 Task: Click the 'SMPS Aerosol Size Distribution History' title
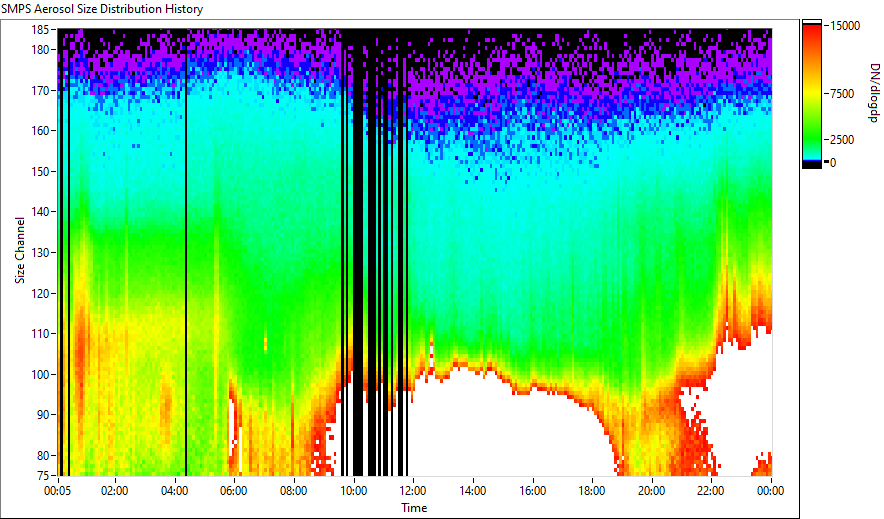pos(102,9)
